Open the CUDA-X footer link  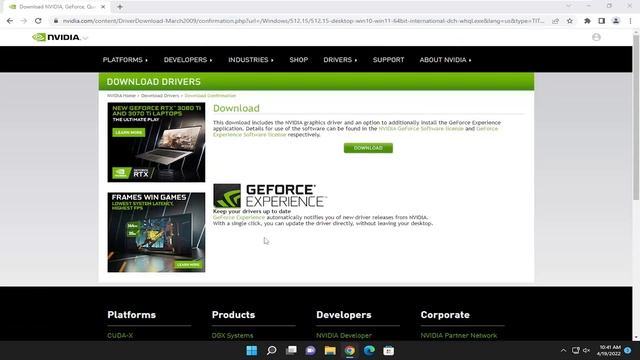120,336
